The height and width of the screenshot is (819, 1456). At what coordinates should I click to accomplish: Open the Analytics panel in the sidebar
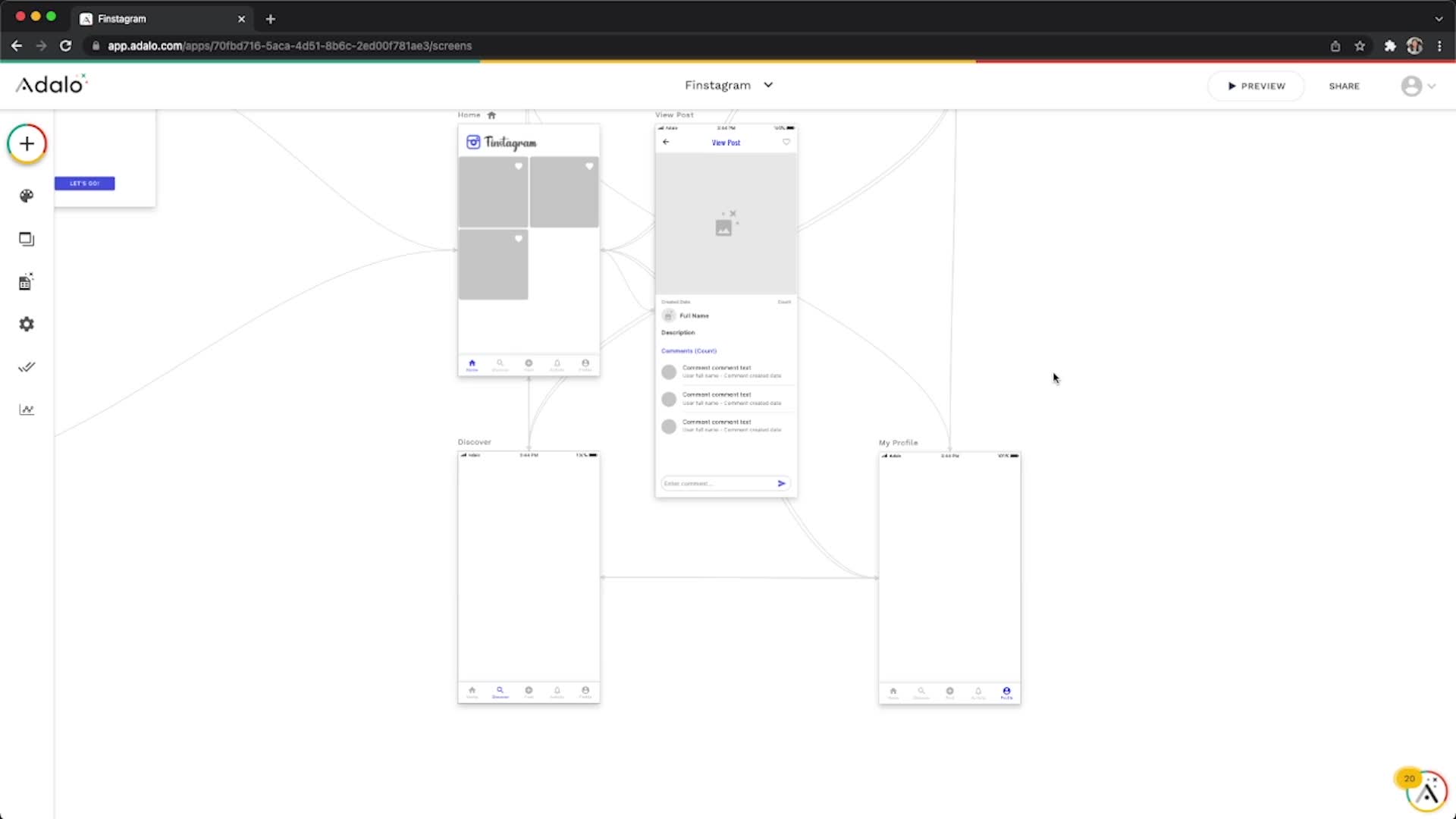pos(27,409)
